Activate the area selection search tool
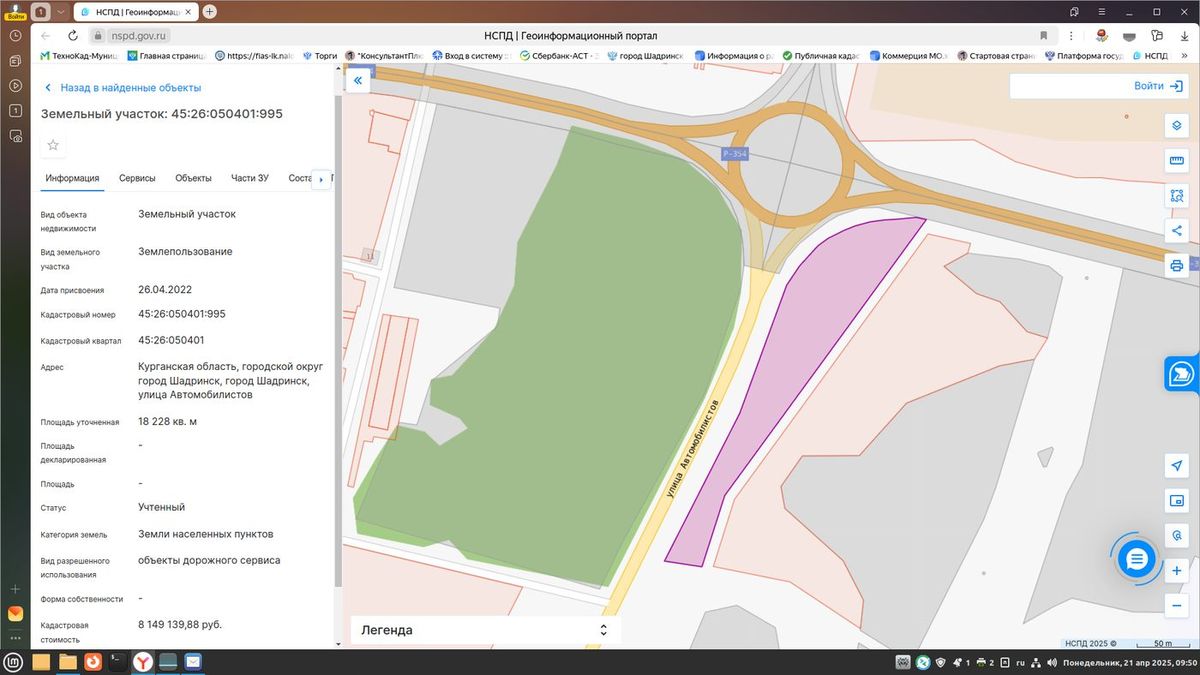 pos(1177,196)
